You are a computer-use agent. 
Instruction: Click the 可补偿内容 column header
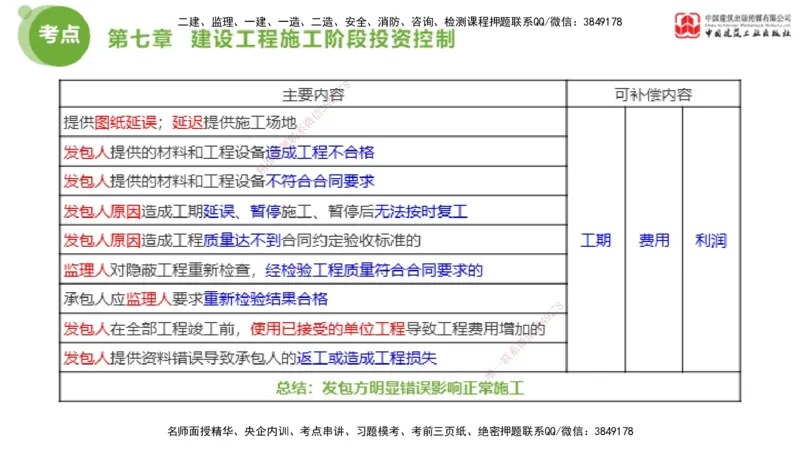pos(653,94)
